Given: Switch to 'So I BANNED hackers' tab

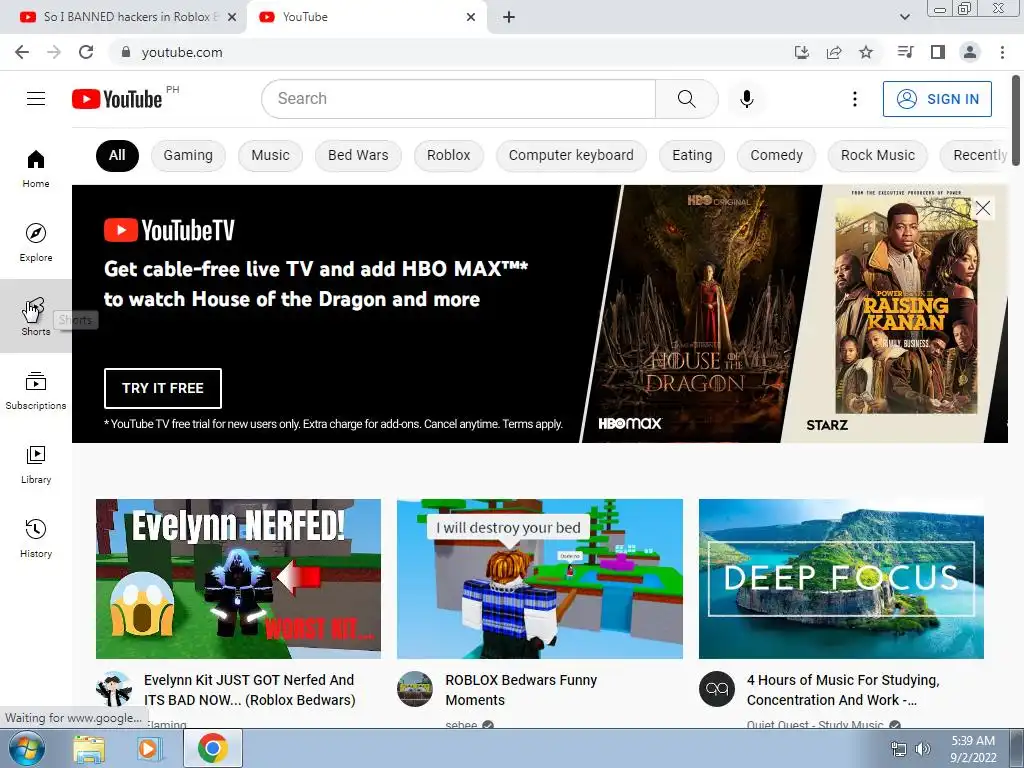Looking at the screenshot, I should click(x=123, y=17).
